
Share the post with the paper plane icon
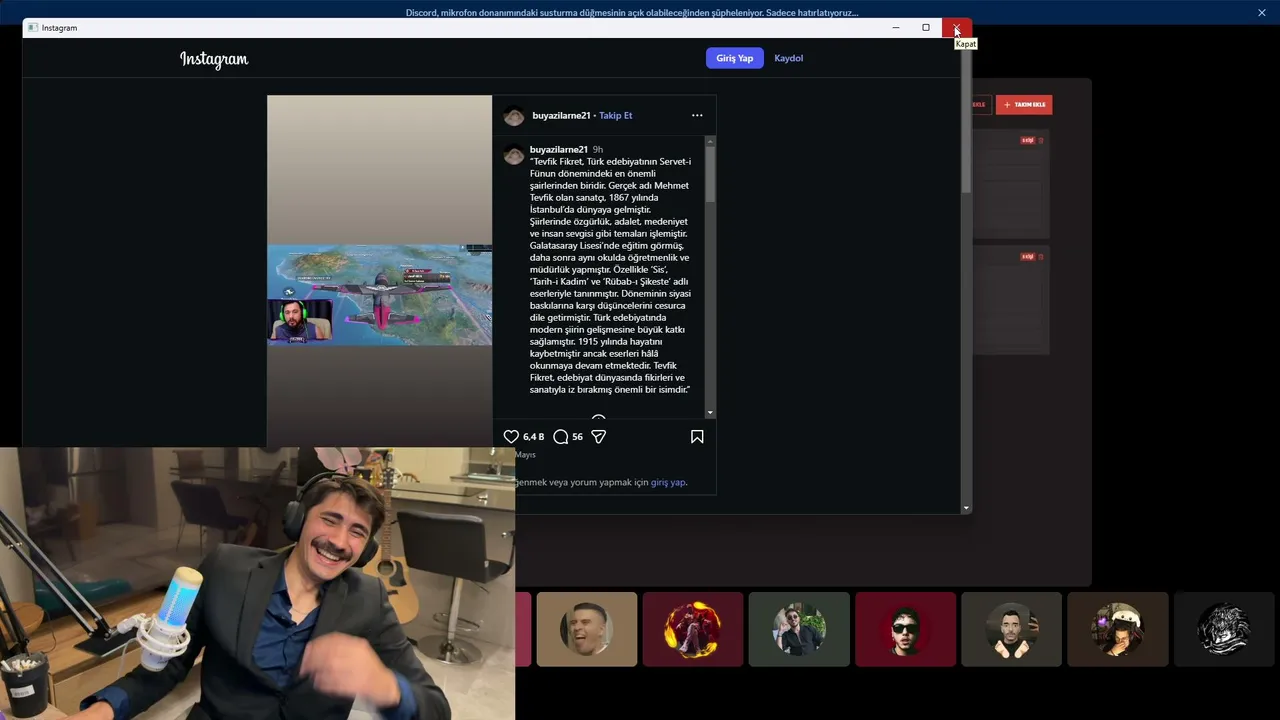pos(599,437)
